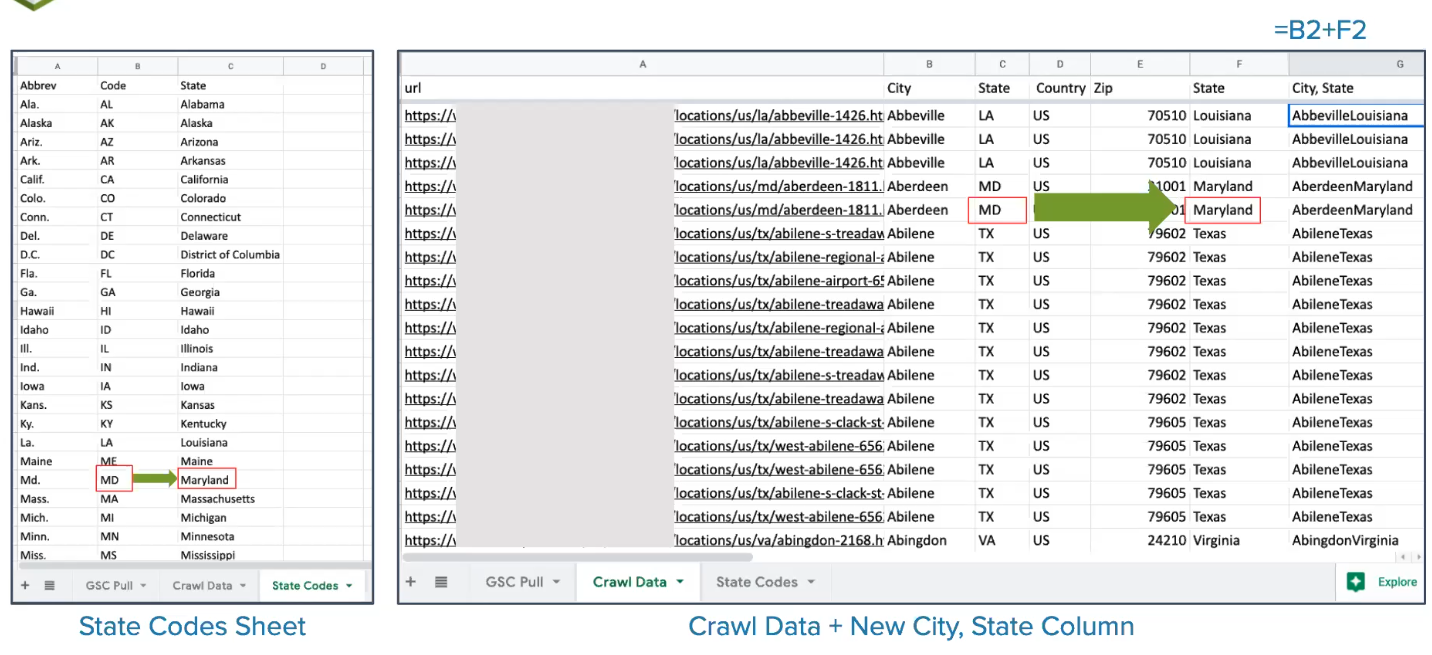Screen dimensions: 1432x655
Task: Open the abilene-airport URL link
Action: [779, 281]
